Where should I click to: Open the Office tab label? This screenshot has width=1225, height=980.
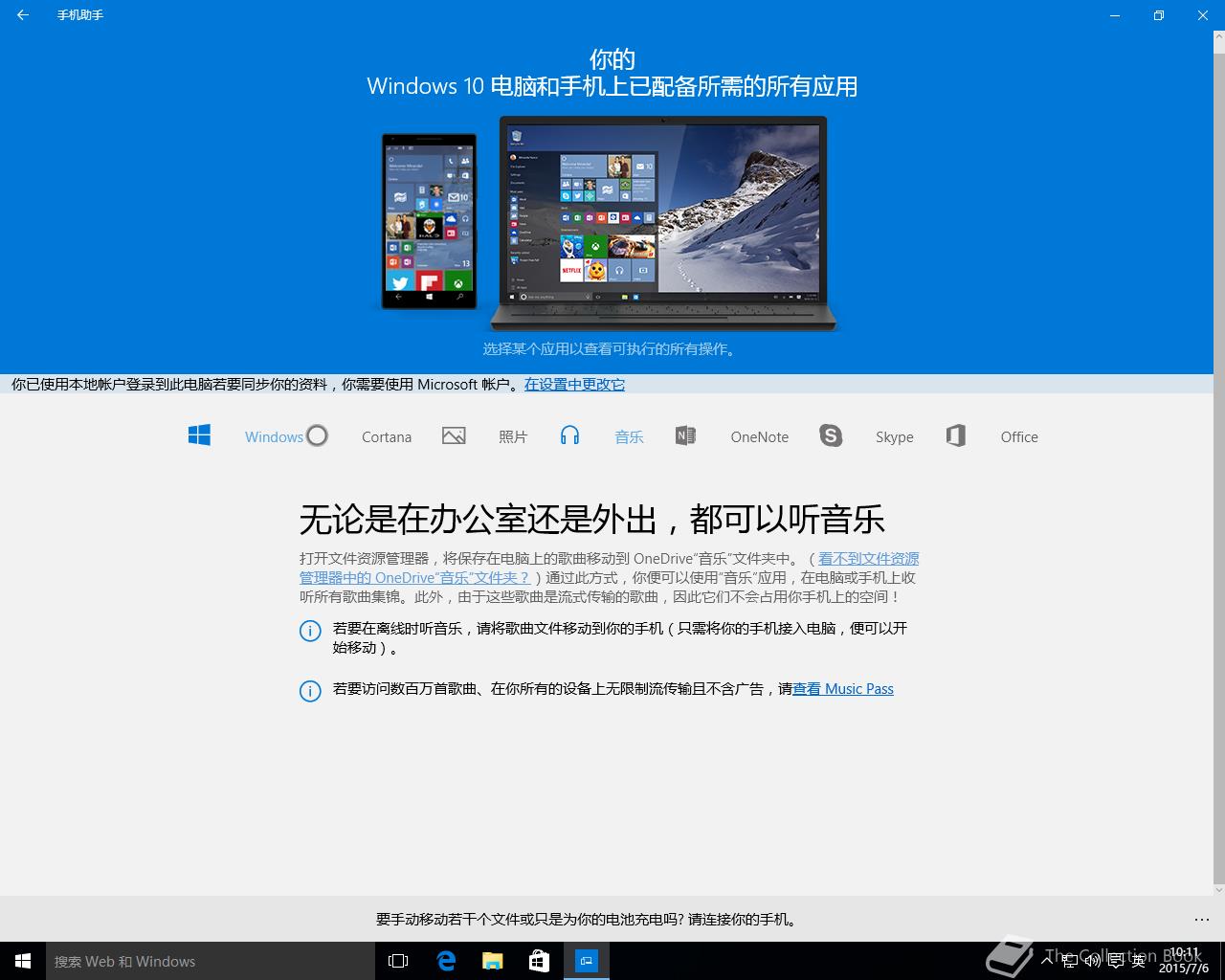(x=1019, y=436)
